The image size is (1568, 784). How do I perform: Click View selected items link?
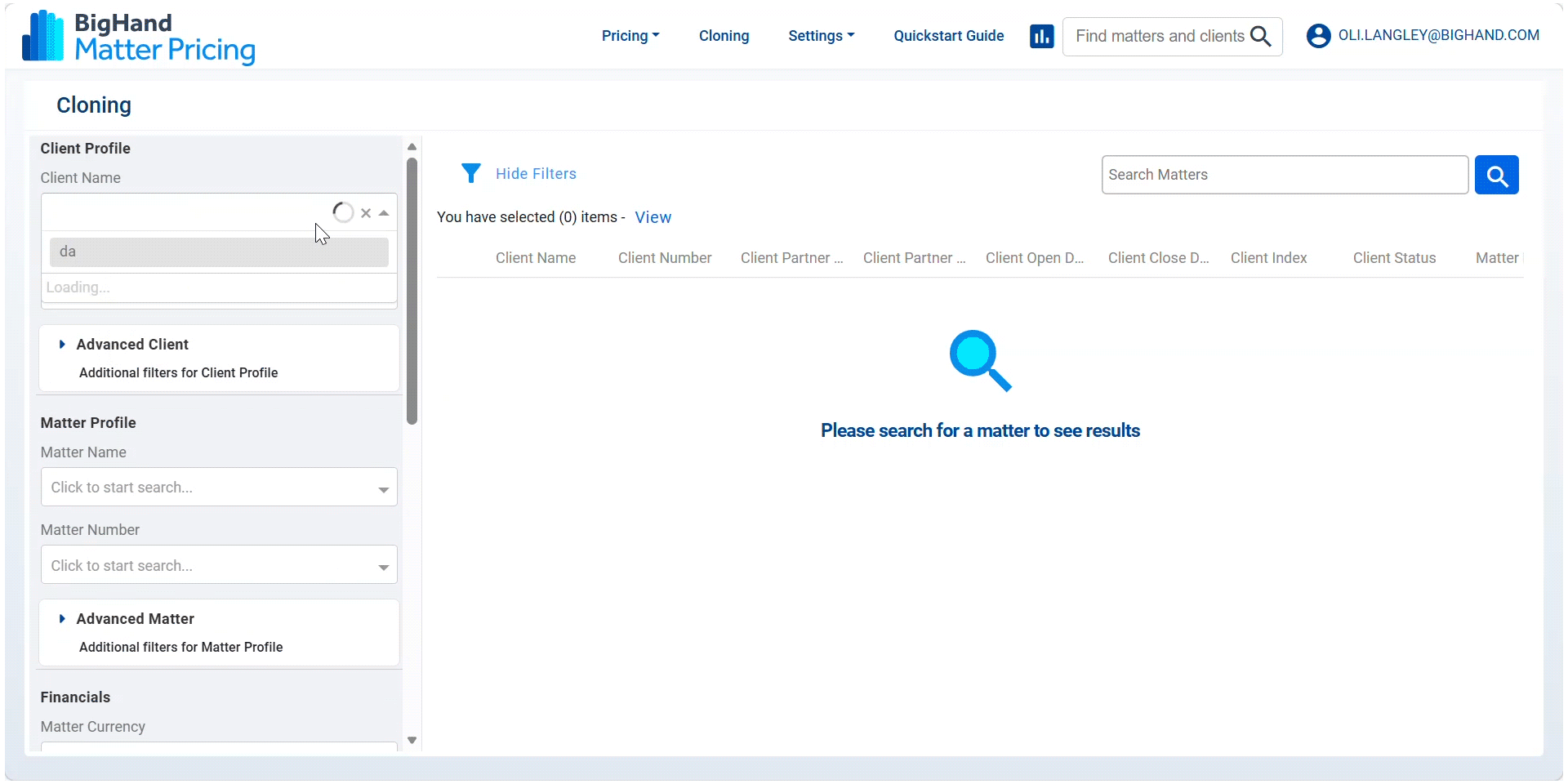653,217
